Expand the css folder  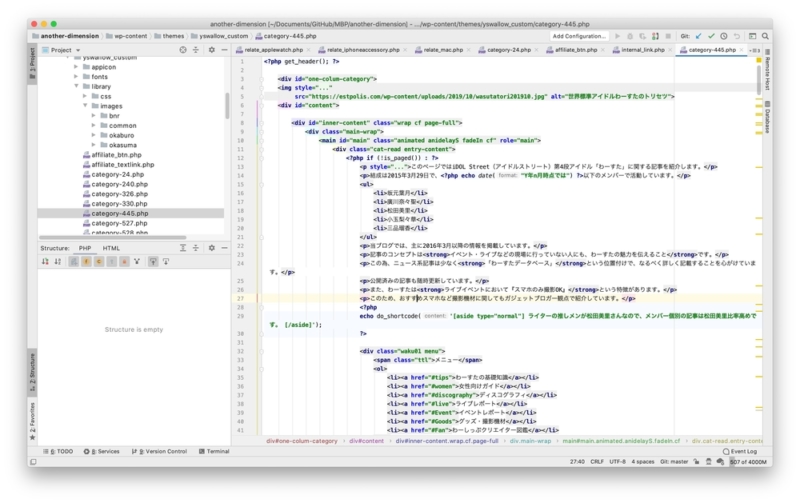pyautogui.click(x=85, y=96)
